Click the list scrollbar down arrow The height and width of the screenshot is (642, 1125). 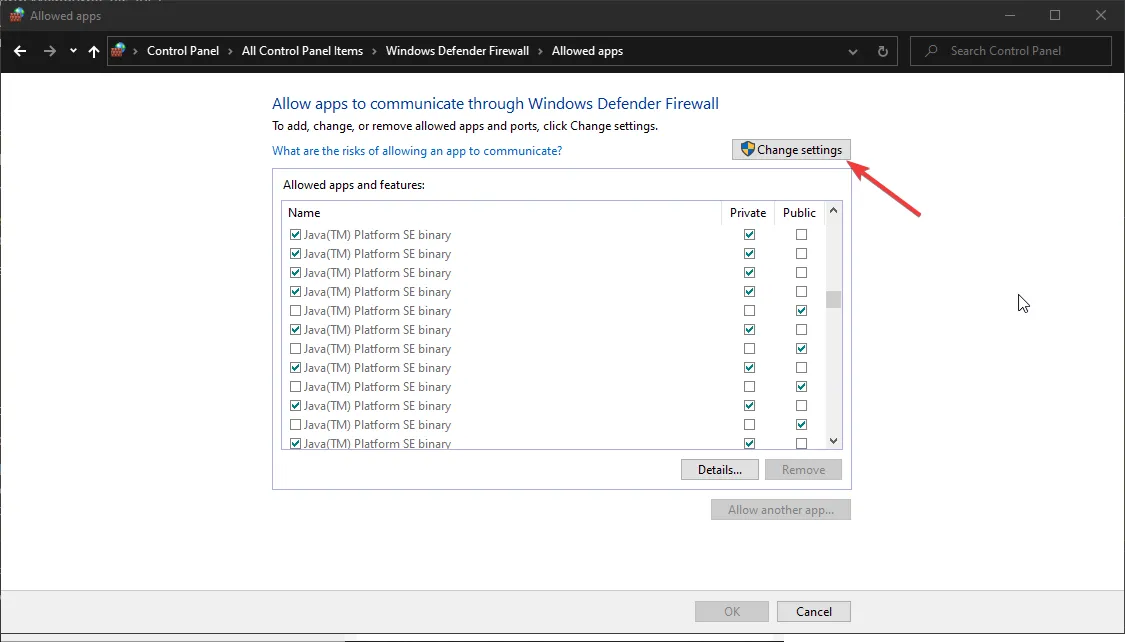[x=833, y=441]
